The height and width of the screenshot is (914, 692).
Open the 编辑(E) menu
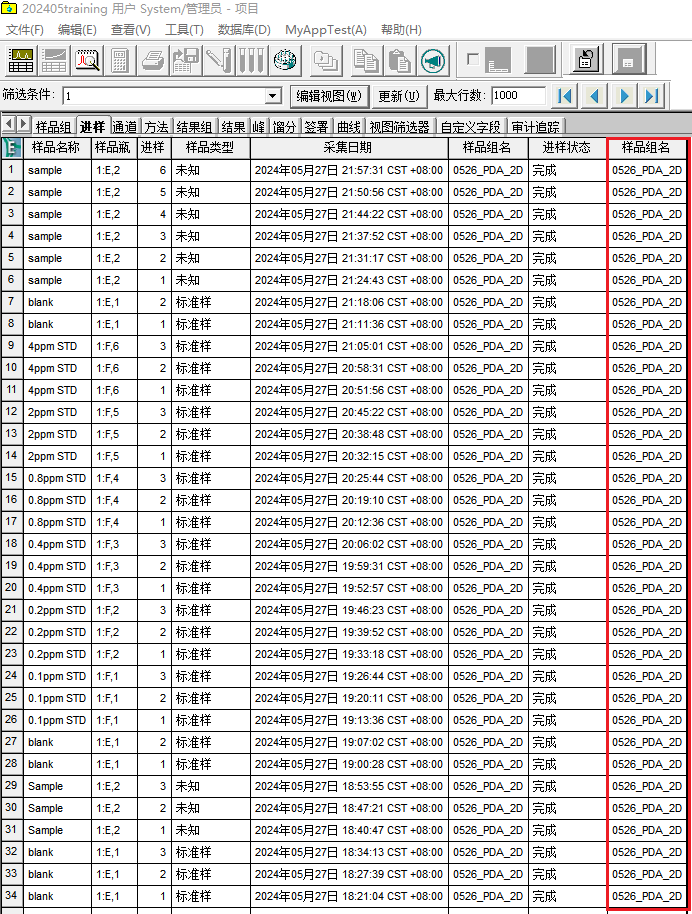click(x=77, y=30)
